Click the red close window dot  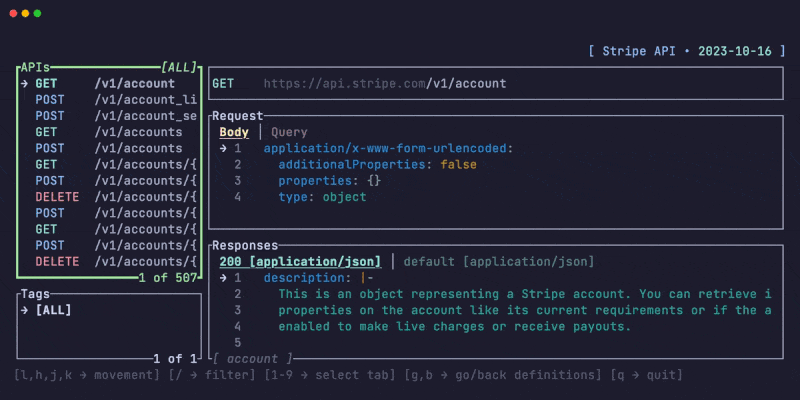[13, 14]
